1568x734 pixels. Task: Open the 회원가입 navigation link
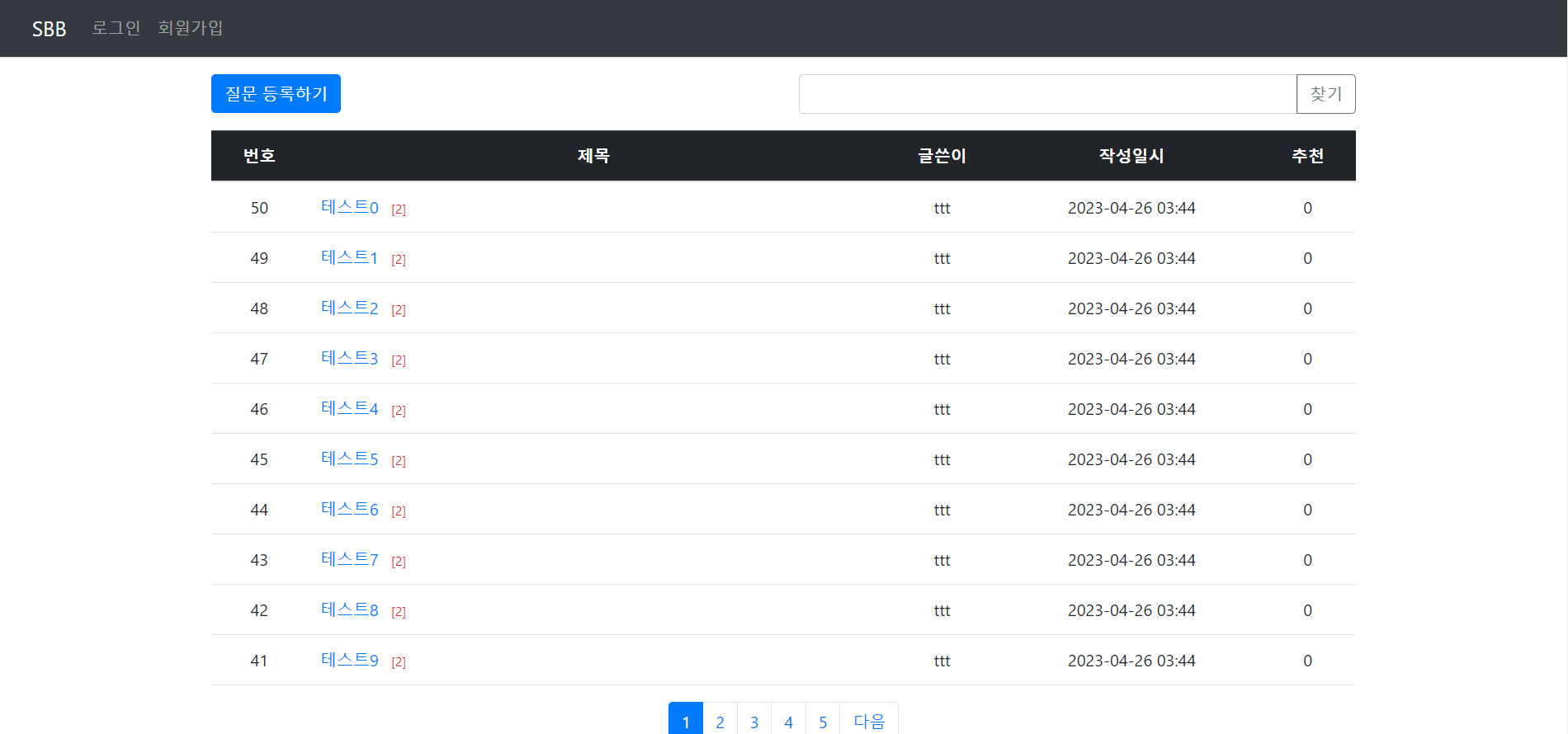[x=191, y=28]
